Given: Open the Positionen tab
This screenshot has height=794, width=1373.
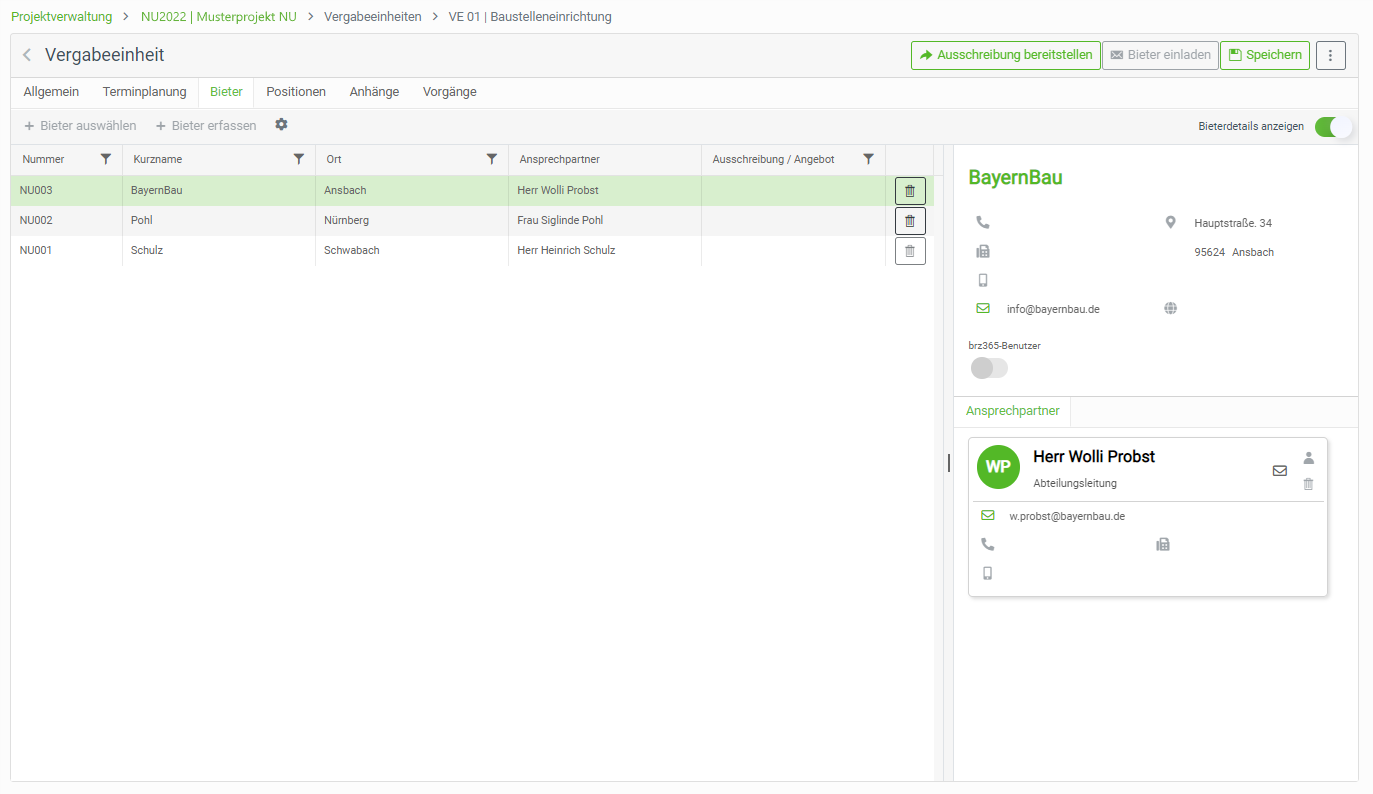Looking at the screenshot, I should [296, 92].
